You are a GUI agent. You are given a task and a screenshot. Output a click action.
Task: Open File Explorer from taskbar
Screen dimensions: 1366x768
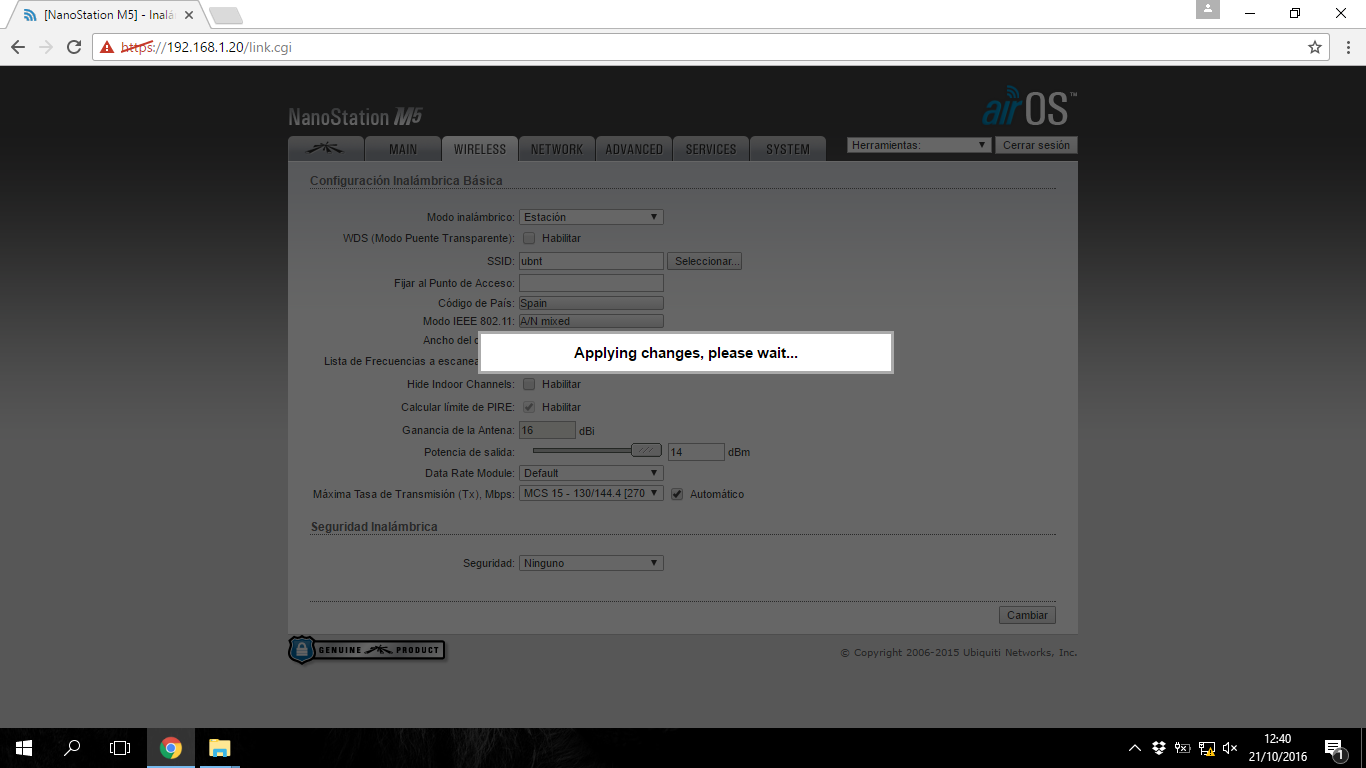[220, 748]
